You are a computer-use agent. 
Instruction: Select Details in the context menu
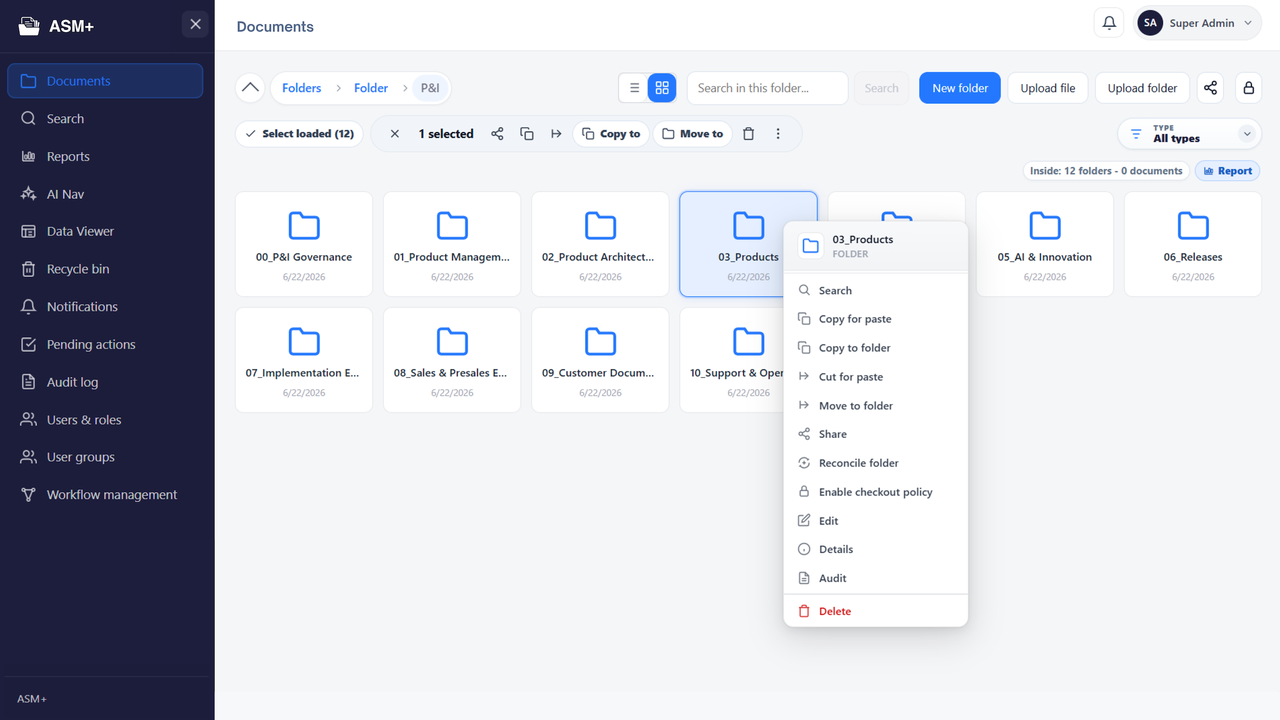pyautogui.click(x=876, y=549)
